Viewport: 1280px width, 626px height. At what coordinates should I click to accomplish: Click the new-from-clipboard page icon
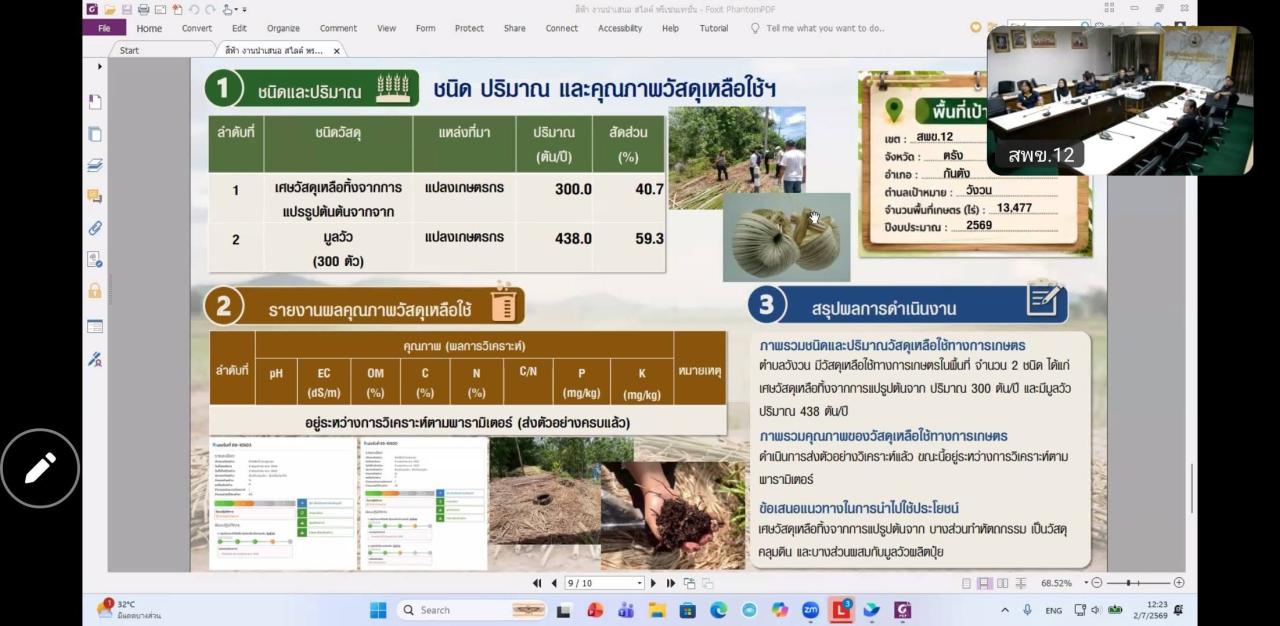pos(177,9)
